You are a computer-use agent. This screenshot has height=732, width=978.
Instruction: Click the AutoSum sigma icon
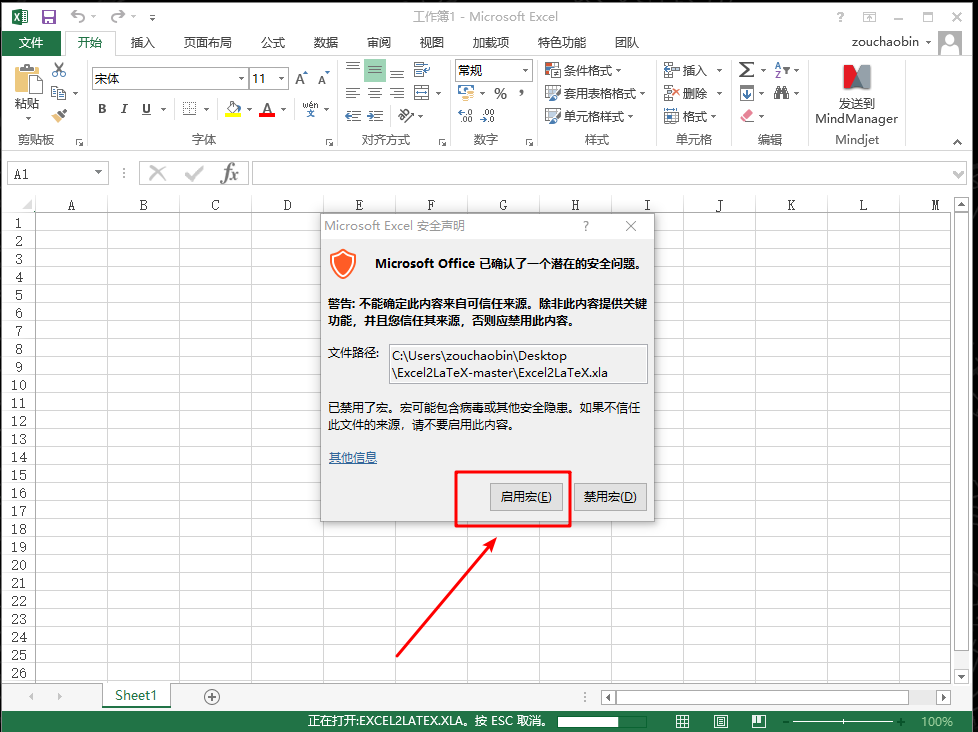coord(747,70)
